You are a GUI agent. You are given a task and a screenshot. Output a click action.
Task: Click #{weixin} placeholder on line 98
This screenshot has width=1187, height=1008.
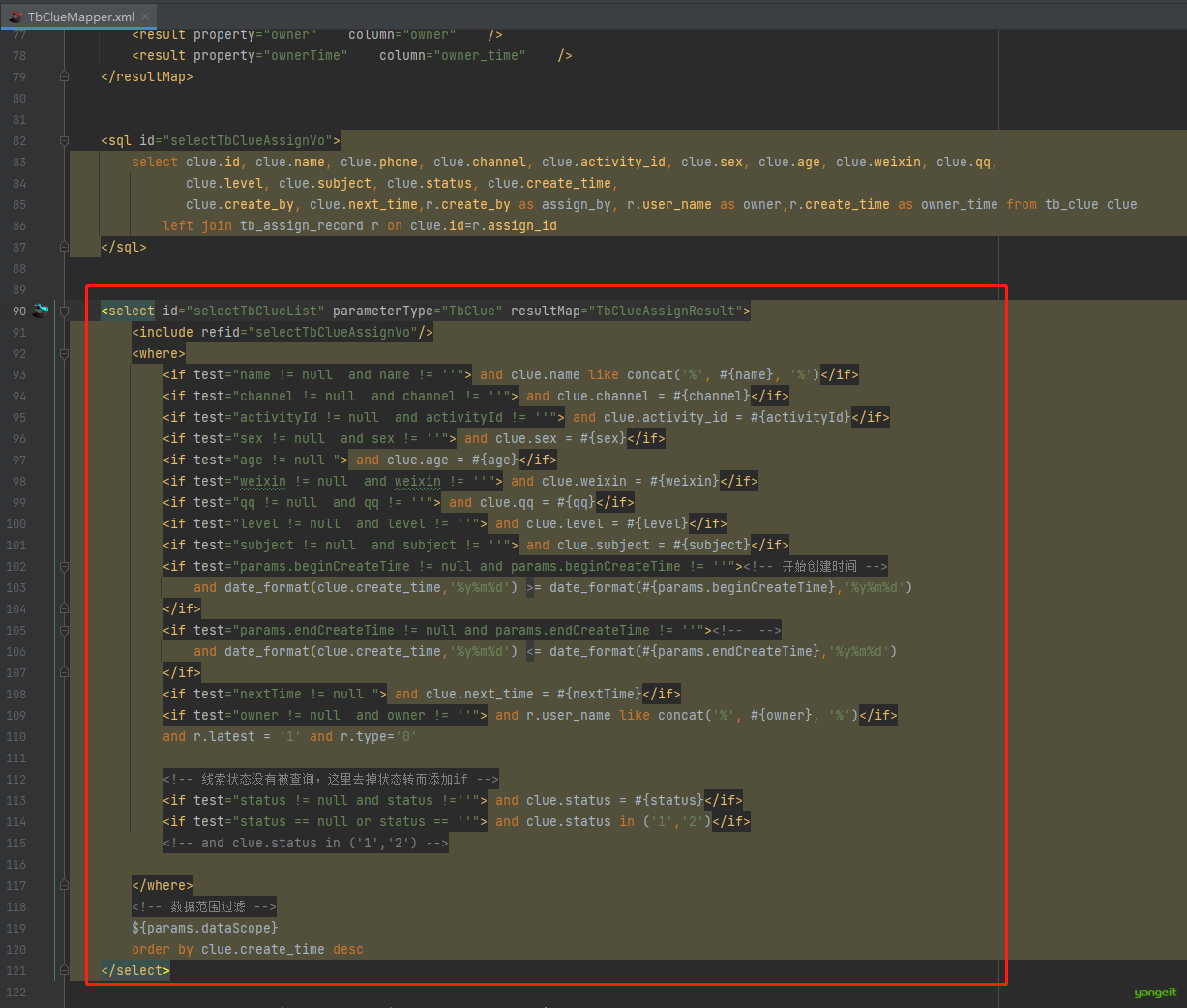click(x=685, y=481)
